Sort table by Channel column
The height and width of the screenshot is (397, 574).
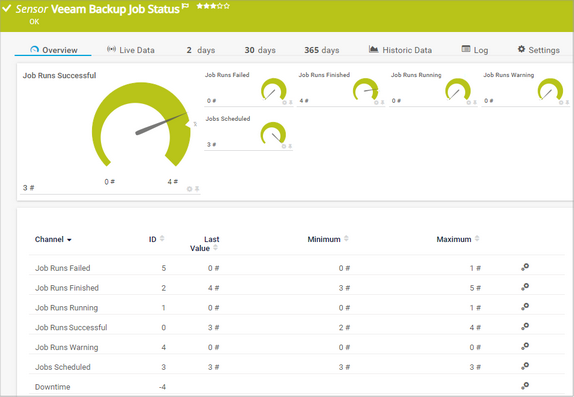(53, 240)
